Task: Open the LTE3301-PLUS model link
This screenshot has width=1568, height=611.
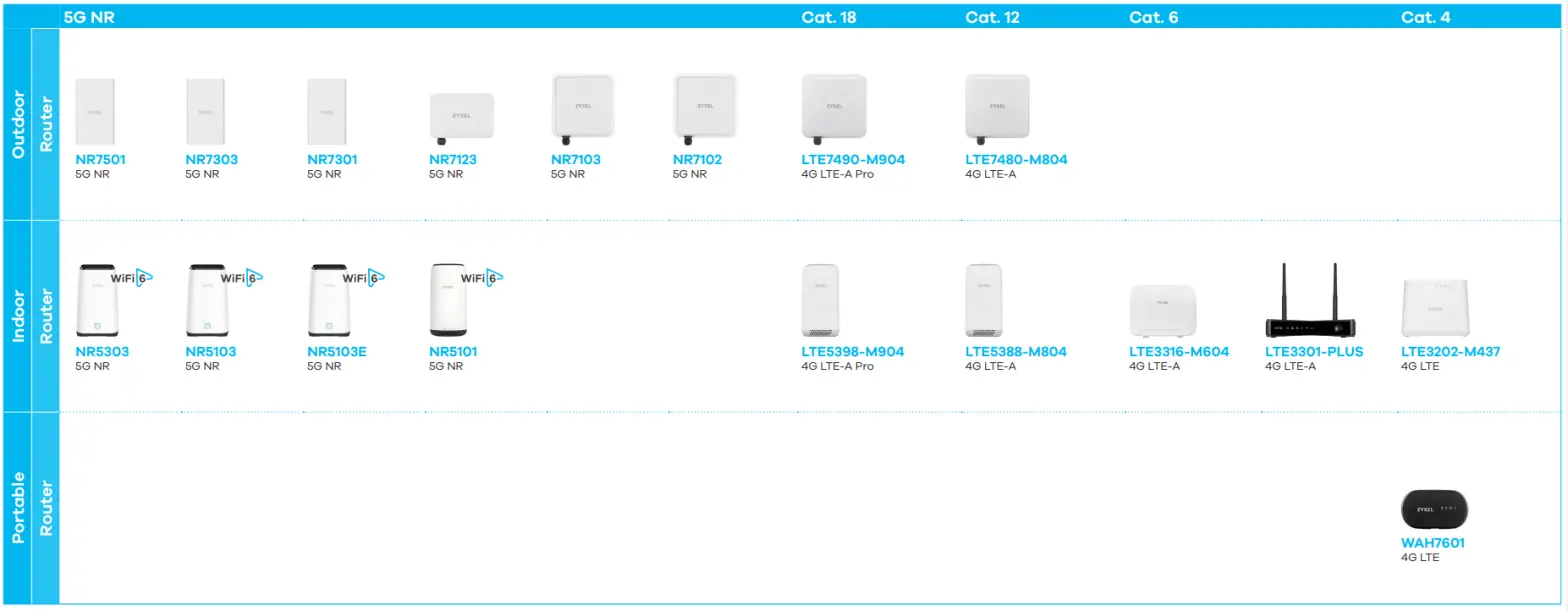Action: click(1314, 352)
